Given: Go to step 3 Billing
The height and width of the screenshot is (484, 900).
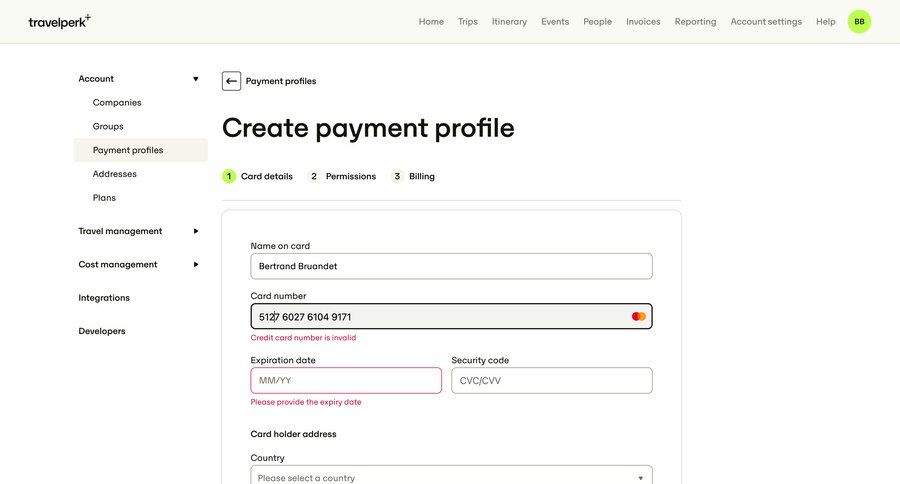Looking at the screenshot, I should (413, 176).
